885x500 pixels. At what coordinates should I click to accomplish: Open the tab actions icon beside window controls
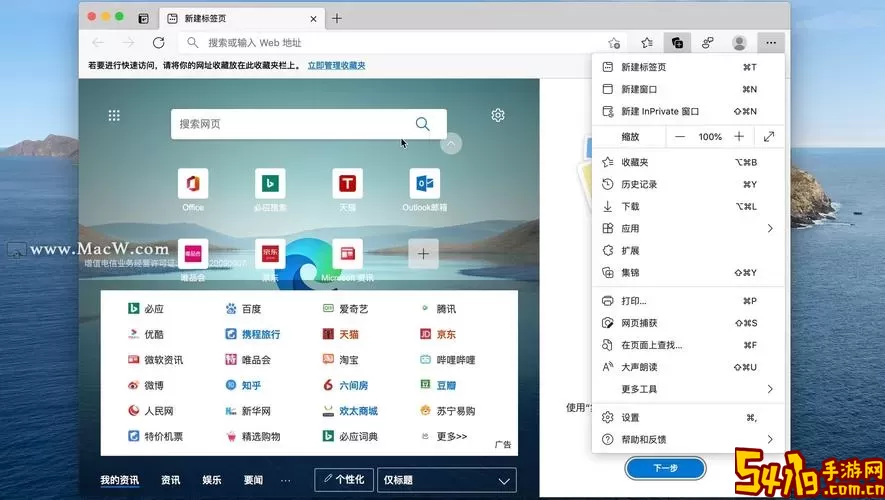(x=143, y=19)
